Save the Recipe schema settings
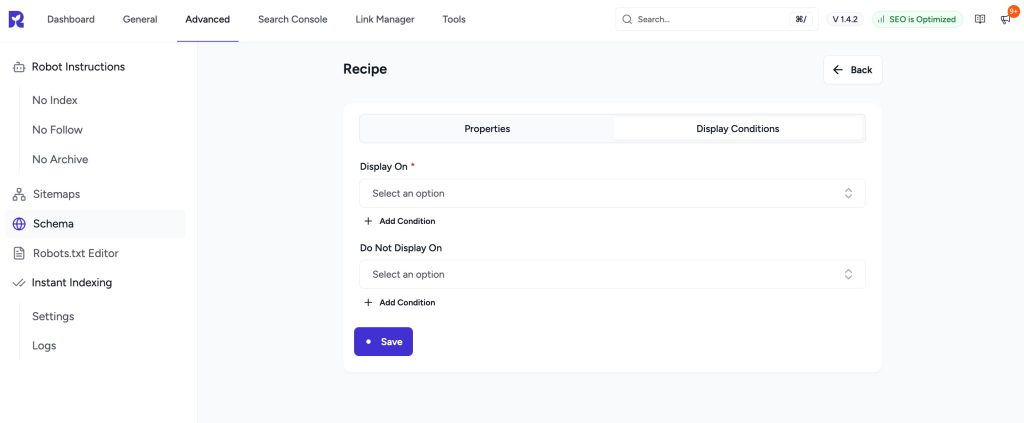 383,341
